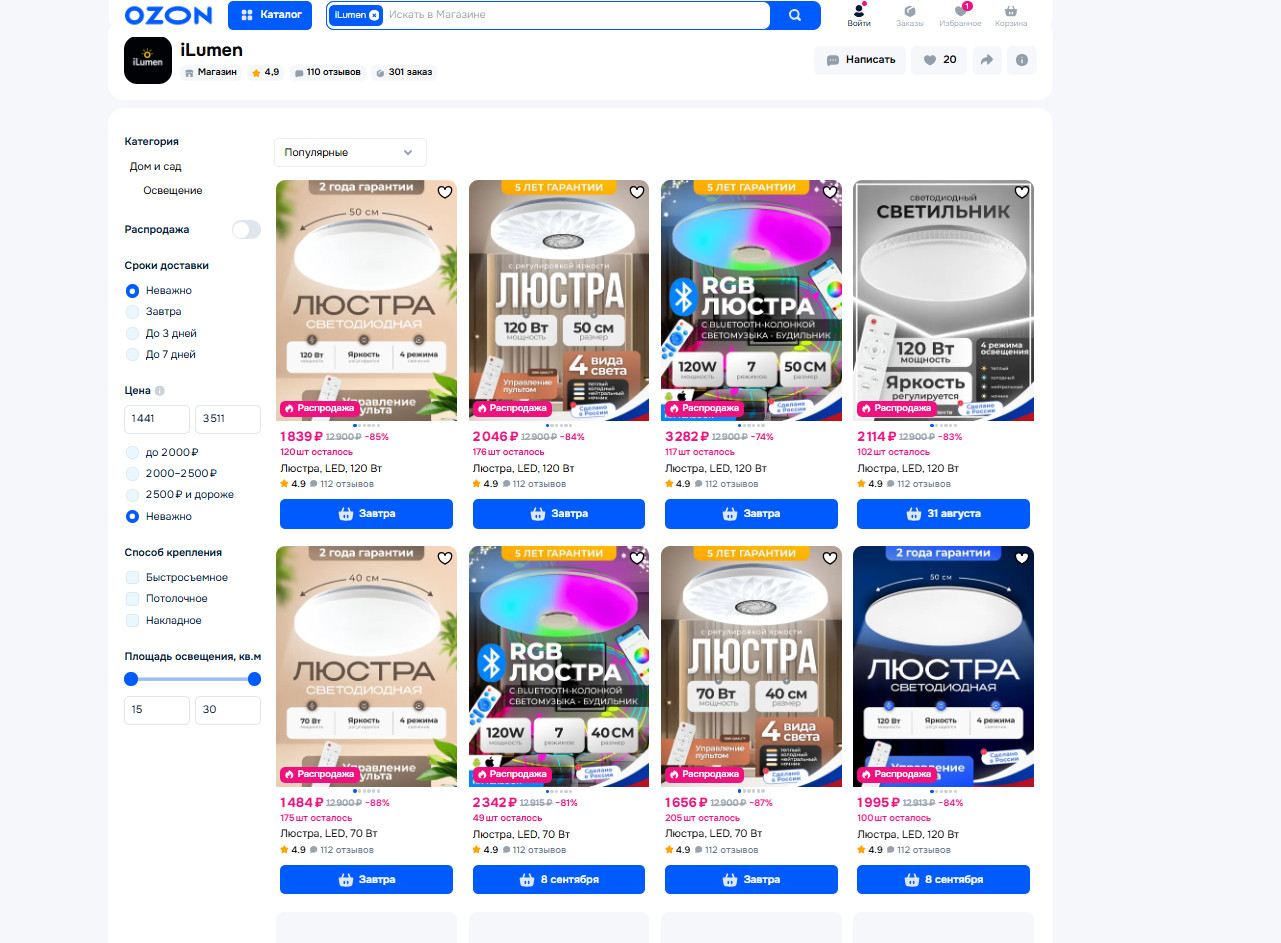Screen dimensions: 1281x943
Task: Add the 2046 ₽ lamp to favorites
Action: coord(637,193)
